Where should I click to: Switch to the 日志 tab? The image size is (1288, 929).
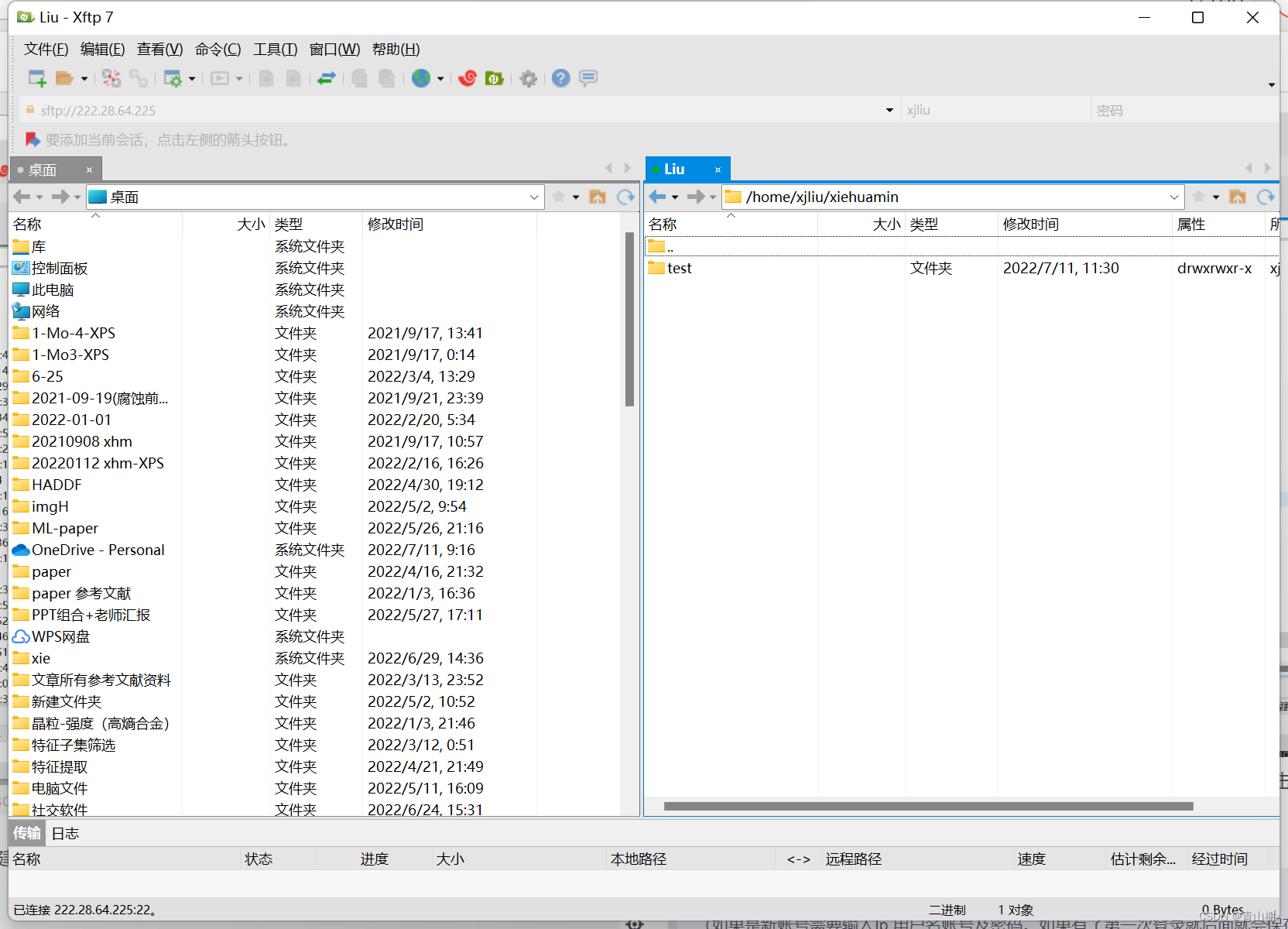(65, 833)
